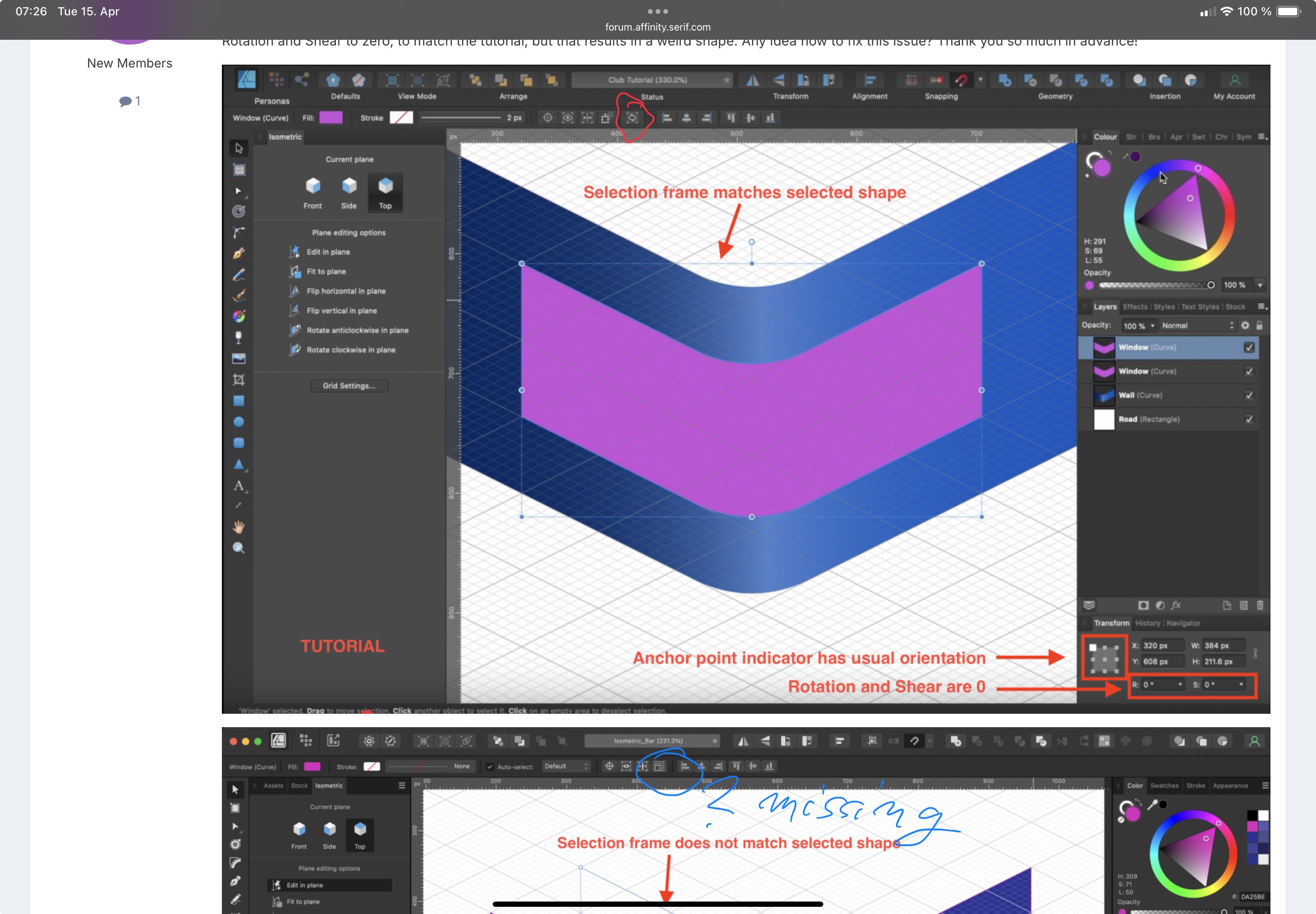This screenshot has height=914, width=1316.
Task: Toggle visibility checkbox of Wall (Curve) layer
Action: pyautogui.click(x=1249, y=396)
